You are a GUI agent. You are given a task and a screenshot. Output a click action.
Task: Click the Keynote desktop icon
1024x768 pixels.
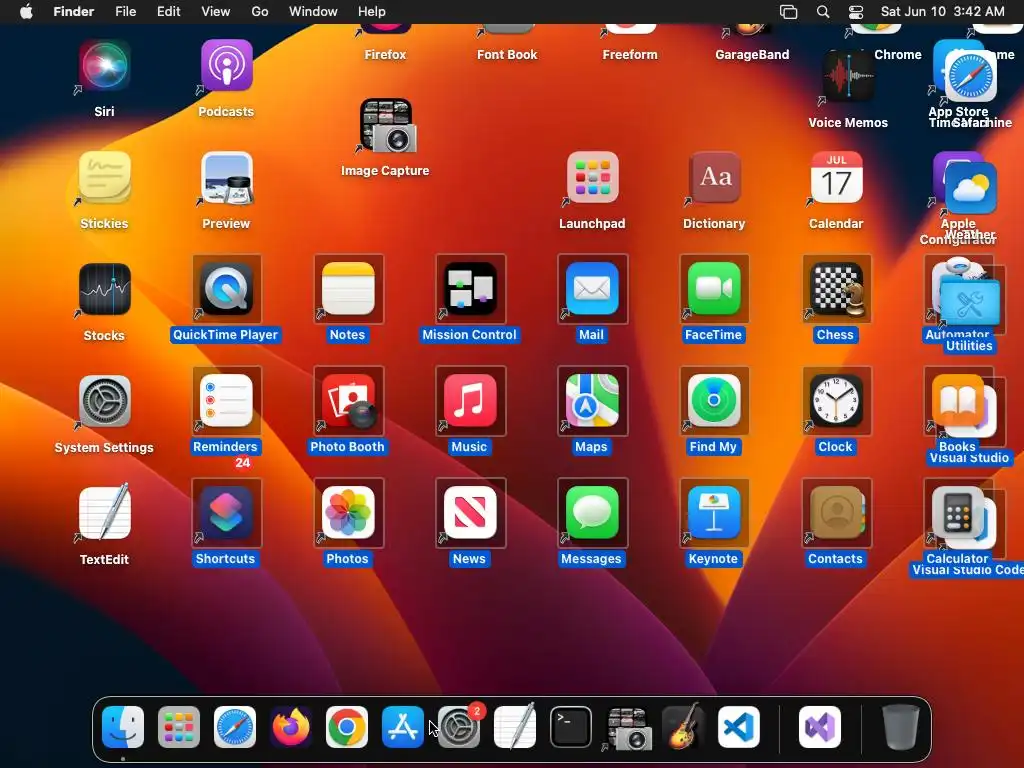pyautogui.click(x=714, y=513)
